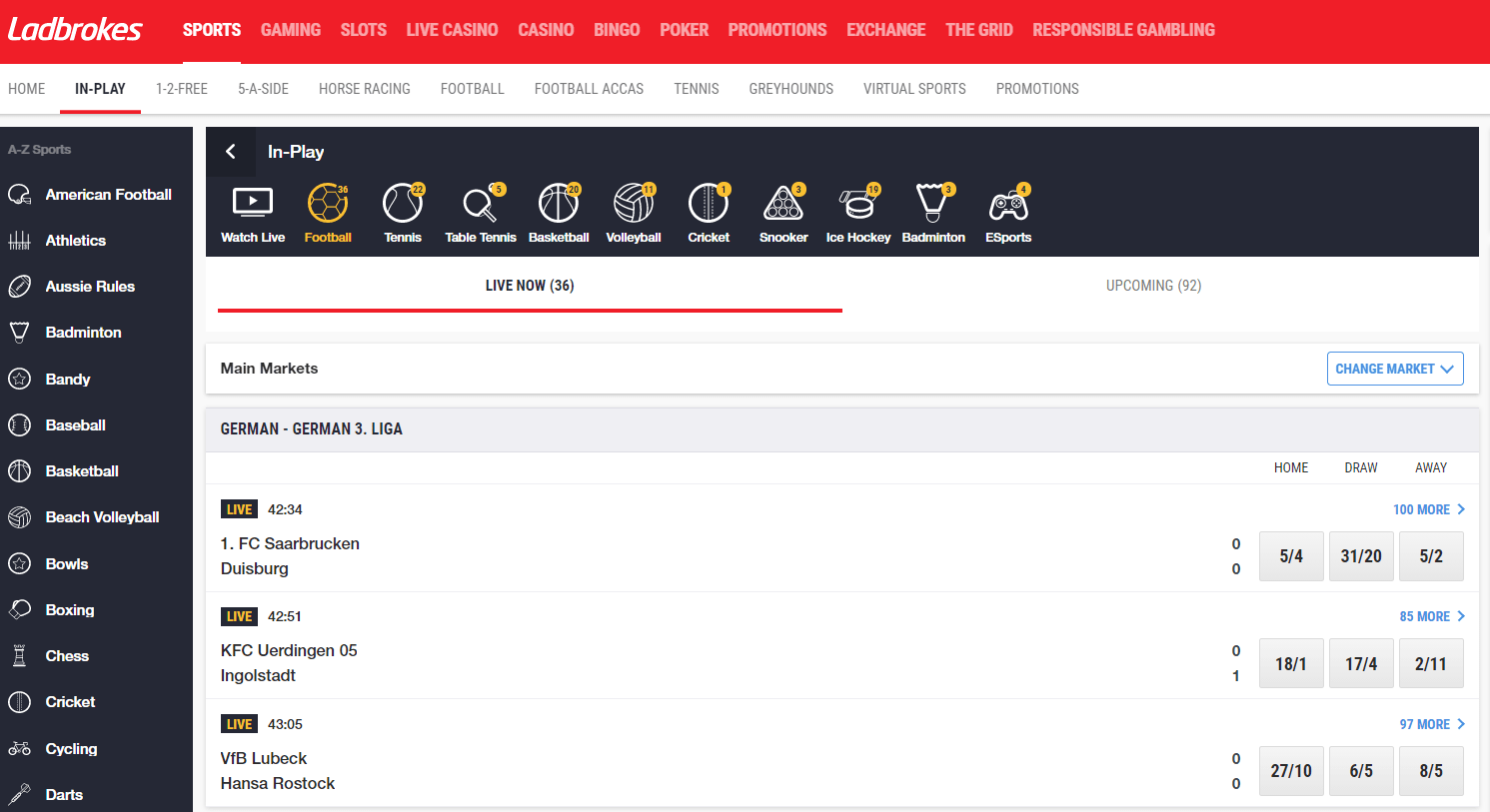Pick 2/11 away odds for Ingolstadt
The image size is (1490, 812).
(x=1431, y=663)
